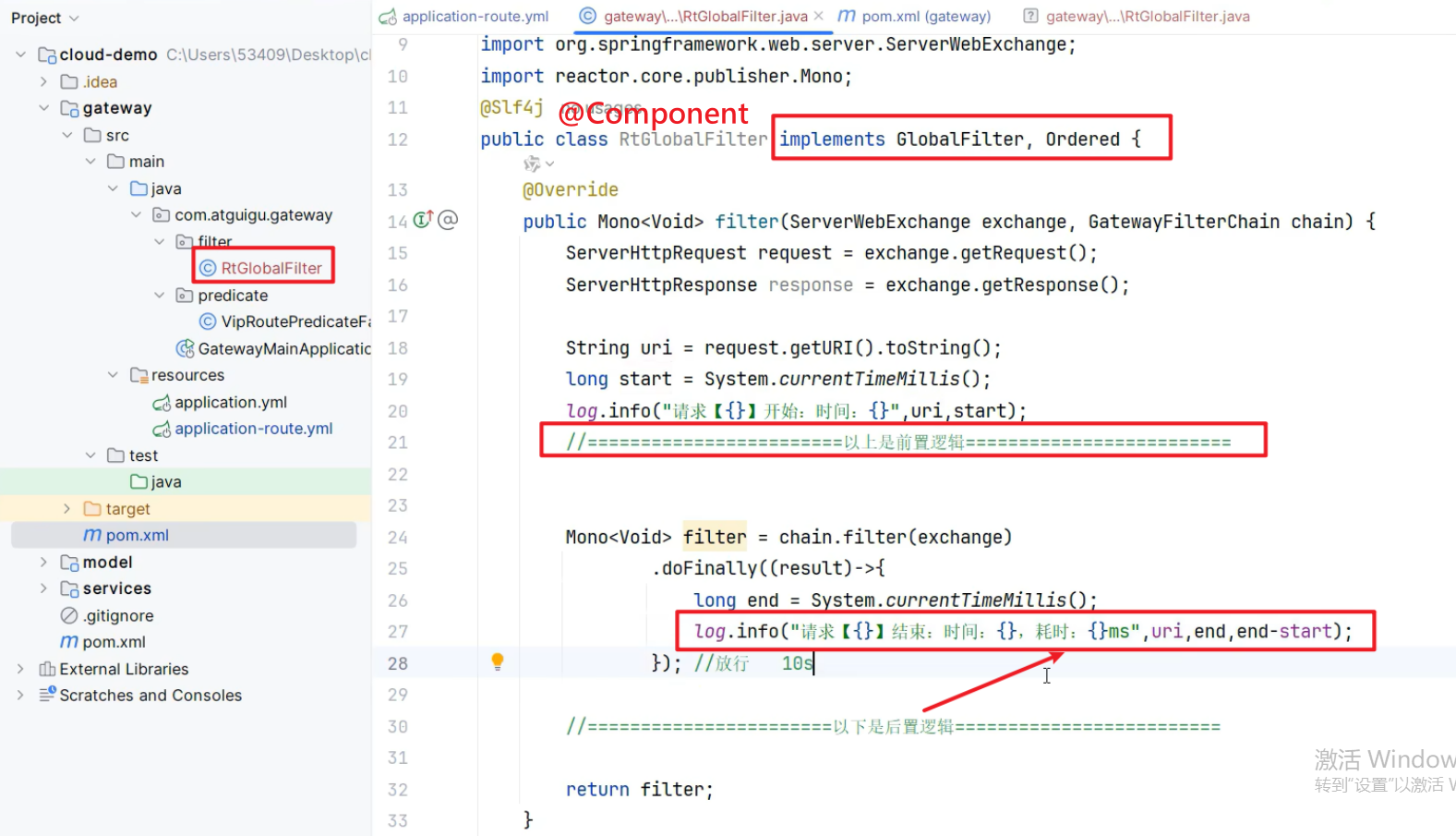
Task: Click the Scratches and Consoles icon
Action: coord(47,695)
